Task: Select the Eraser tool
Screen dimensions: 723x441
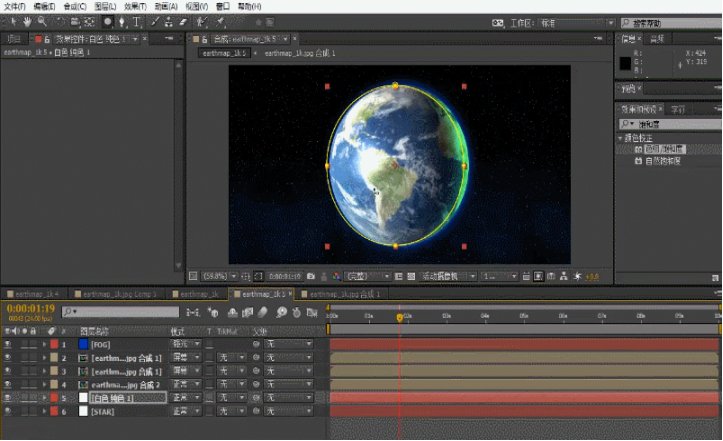Action: (x=182, y=21)
